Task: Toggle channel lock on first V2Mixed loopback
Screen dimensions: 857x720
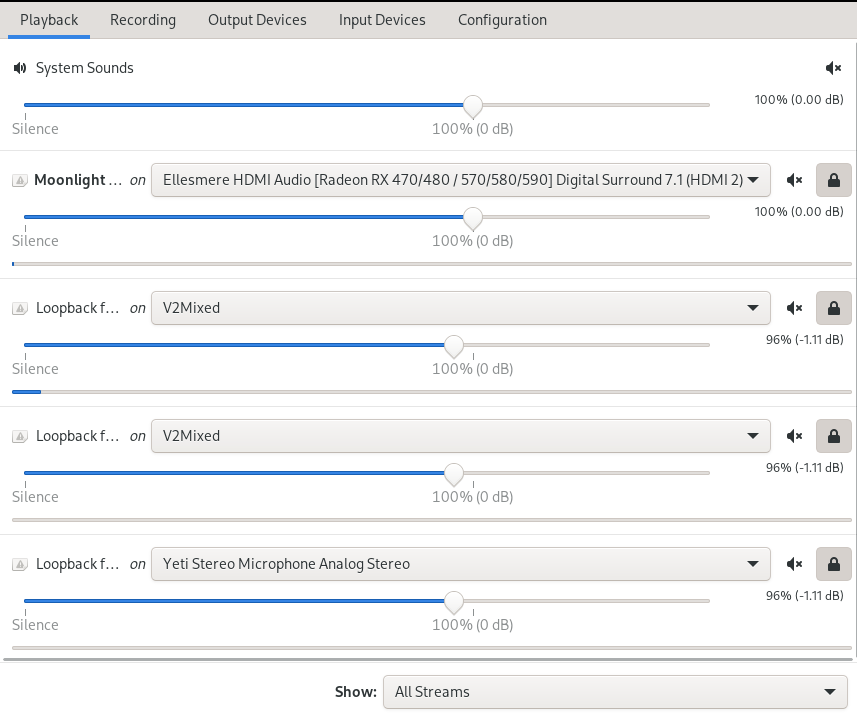Action: 833,308
